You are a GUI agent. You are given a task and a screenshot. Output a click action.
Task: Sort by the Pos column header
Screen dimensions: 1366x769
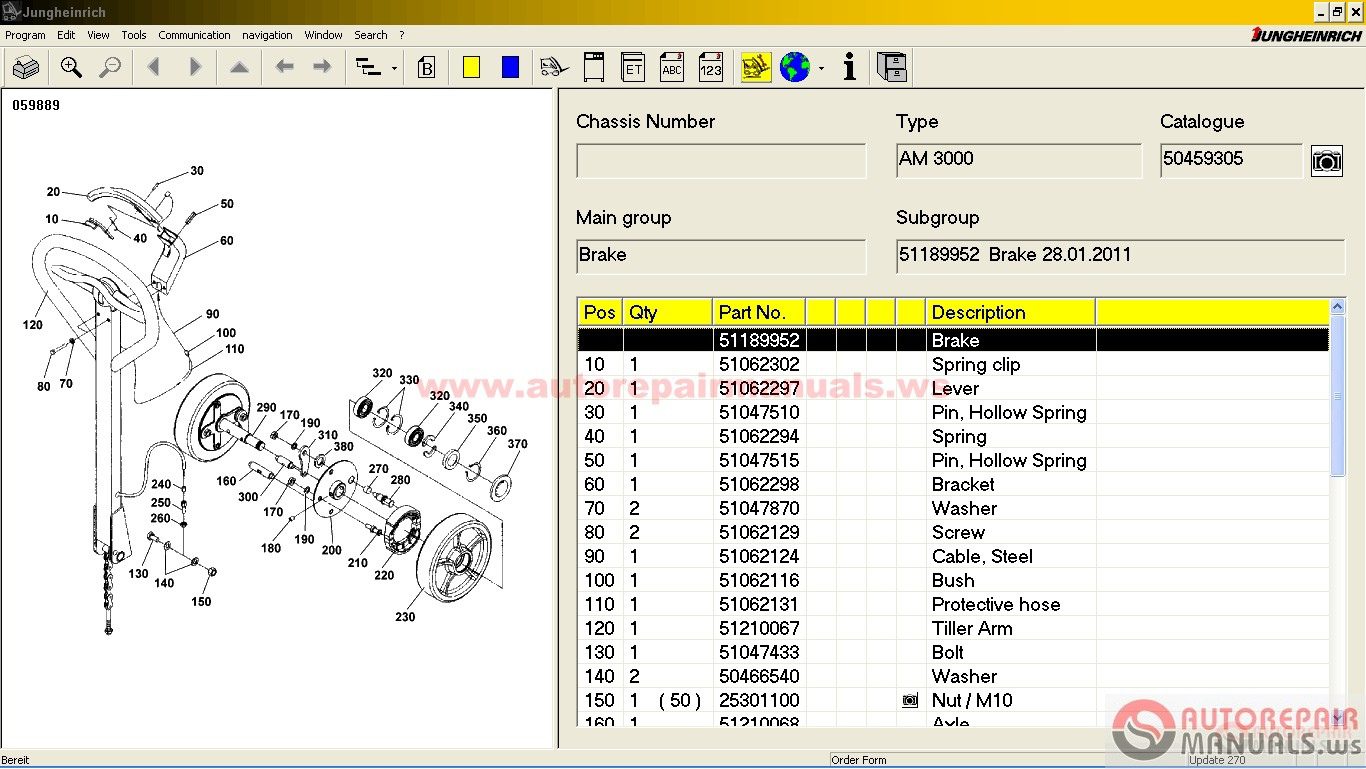600,312
